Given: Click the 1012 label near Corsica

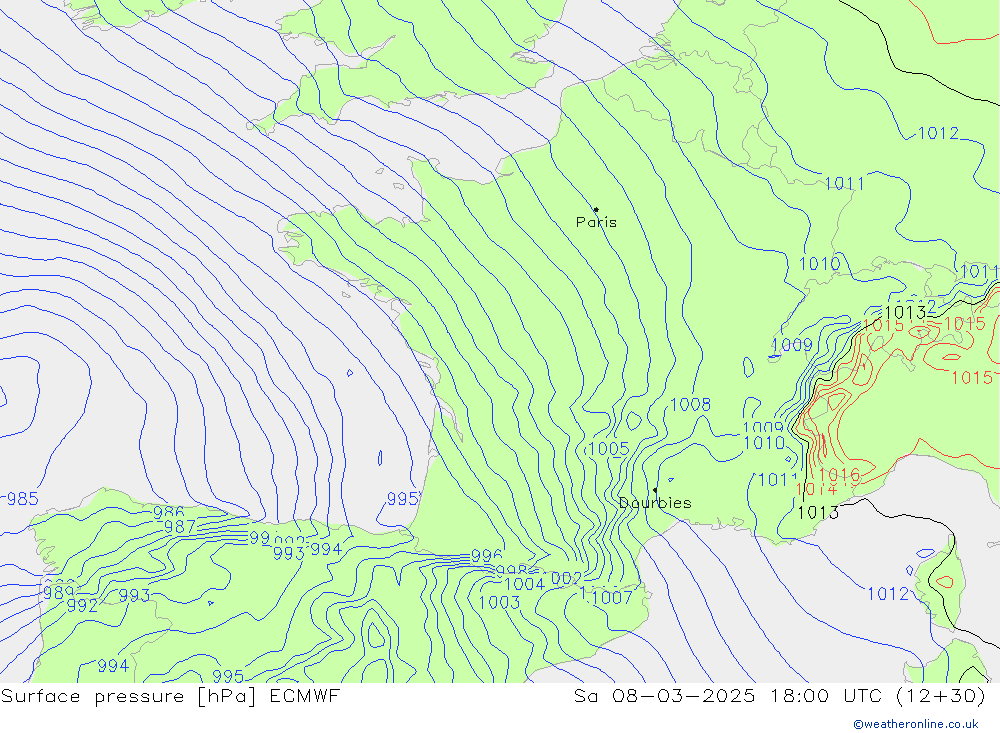Looking at the screenshot, I should coord(888,594).
